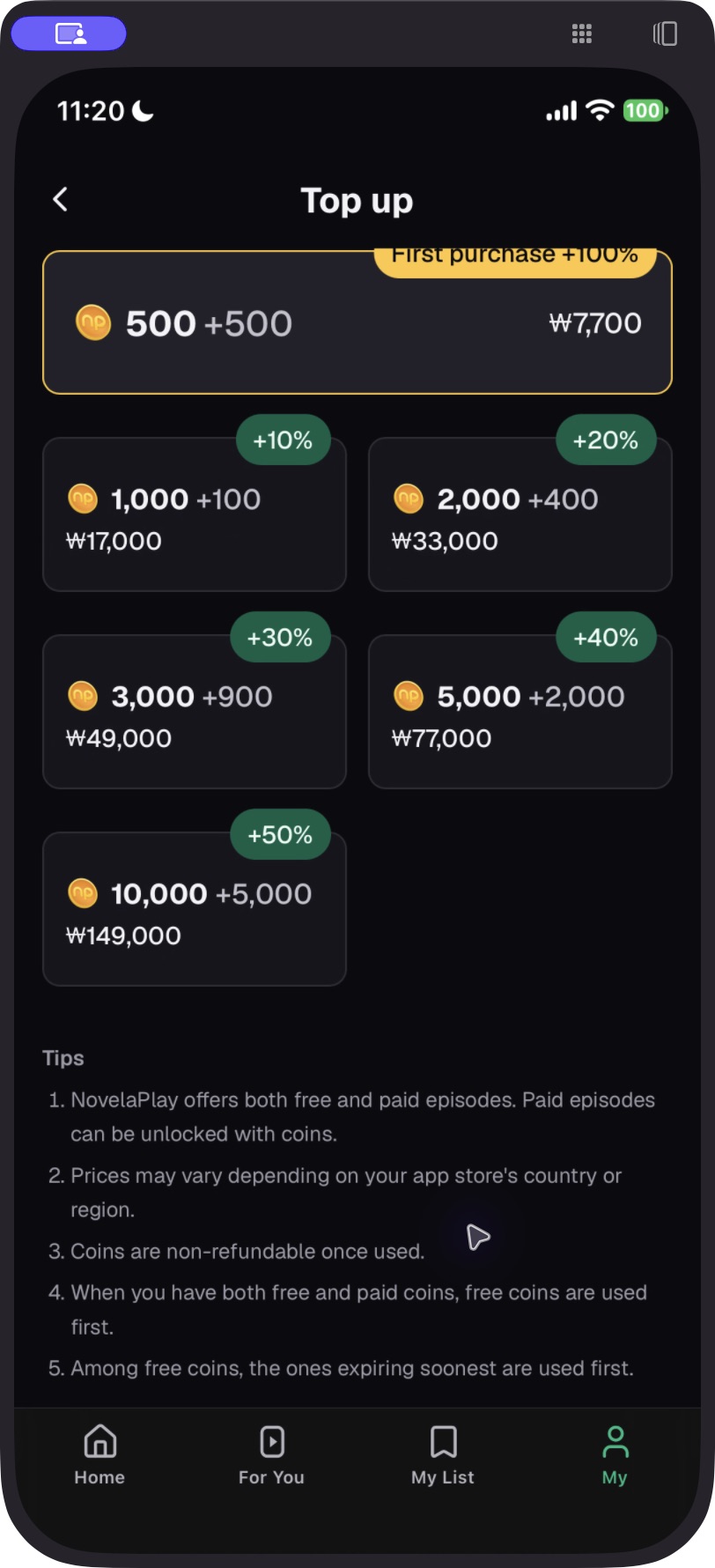
Task: Choose the 500 +500 first purchase package
Action: [x=357, y=322]
